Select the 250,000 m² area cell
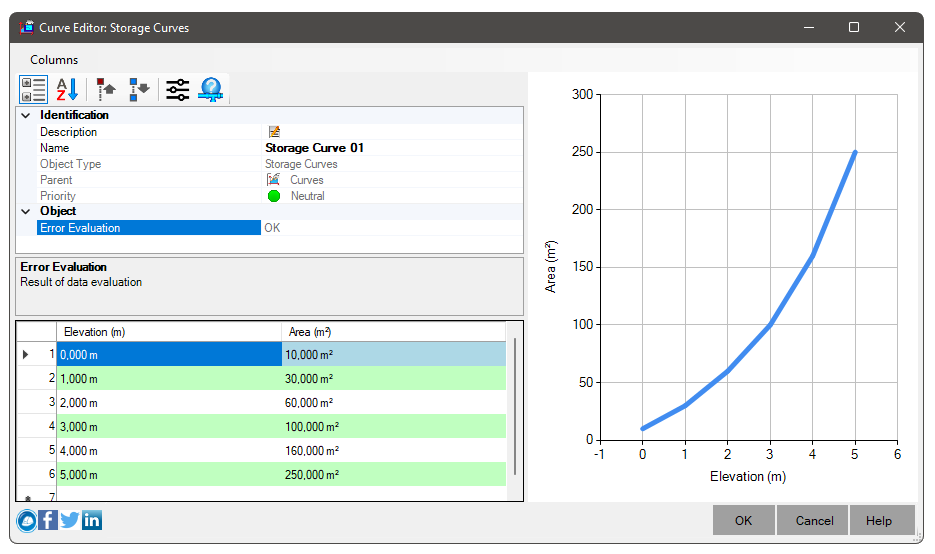This screenshot has height=554, width=935. point(394,474)
